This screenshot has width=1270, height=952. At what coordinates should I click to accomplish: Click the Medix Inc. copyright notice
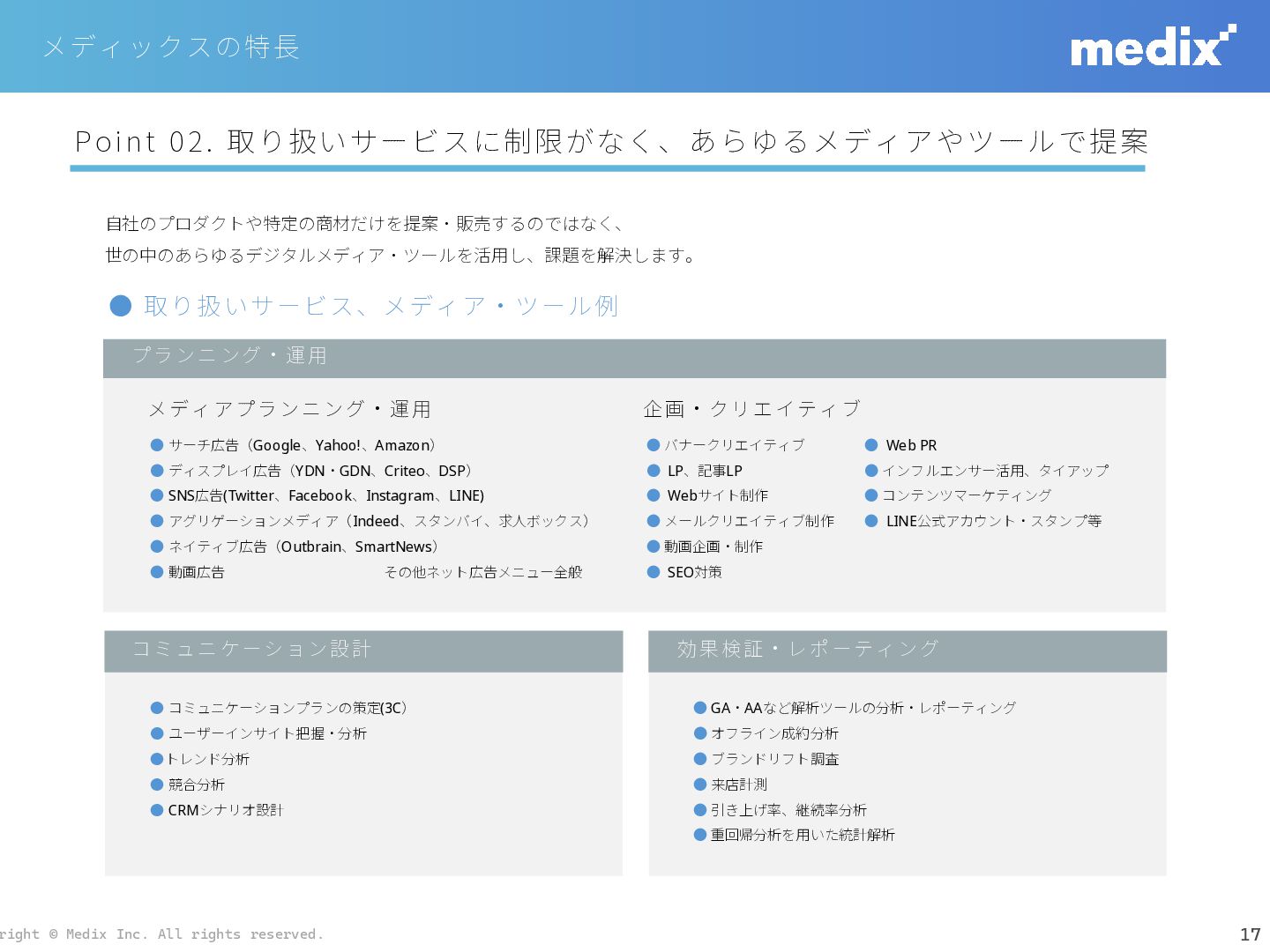click(162, 934)
